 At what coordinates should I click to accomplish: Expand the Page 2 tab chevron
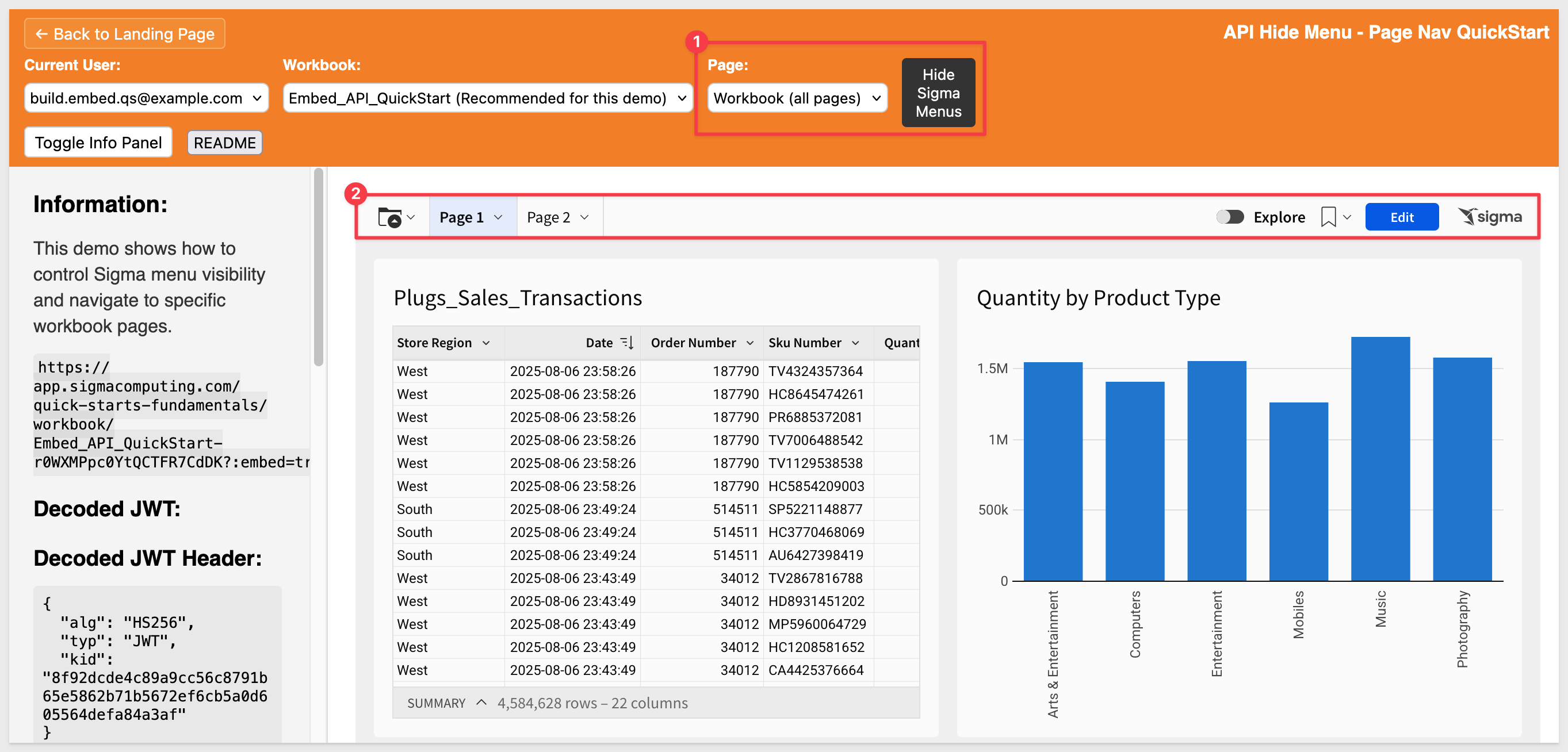coord(584,217)
